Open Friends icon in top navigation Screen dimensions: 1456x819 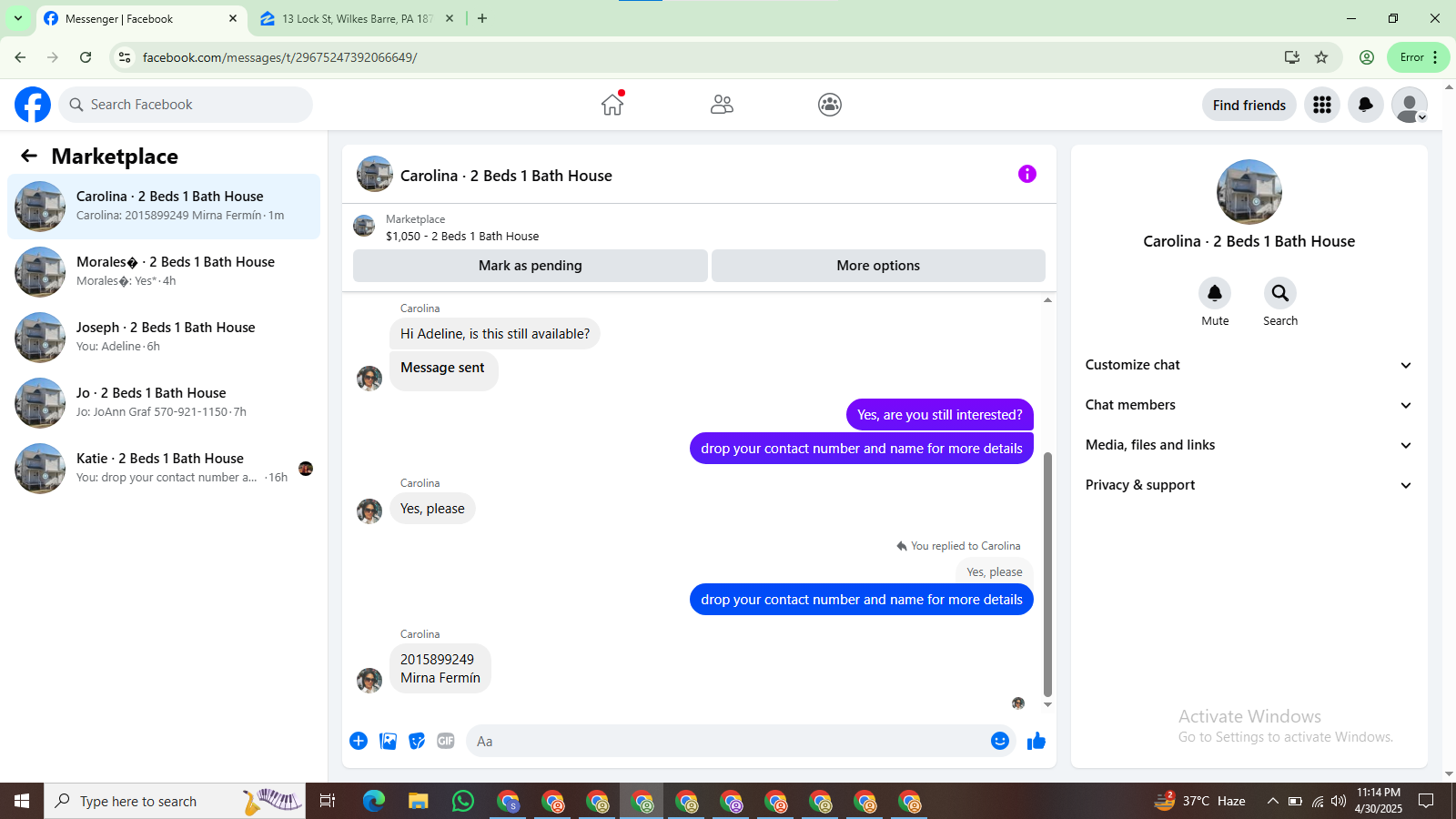pyautogui.click(x=722, y=105)
